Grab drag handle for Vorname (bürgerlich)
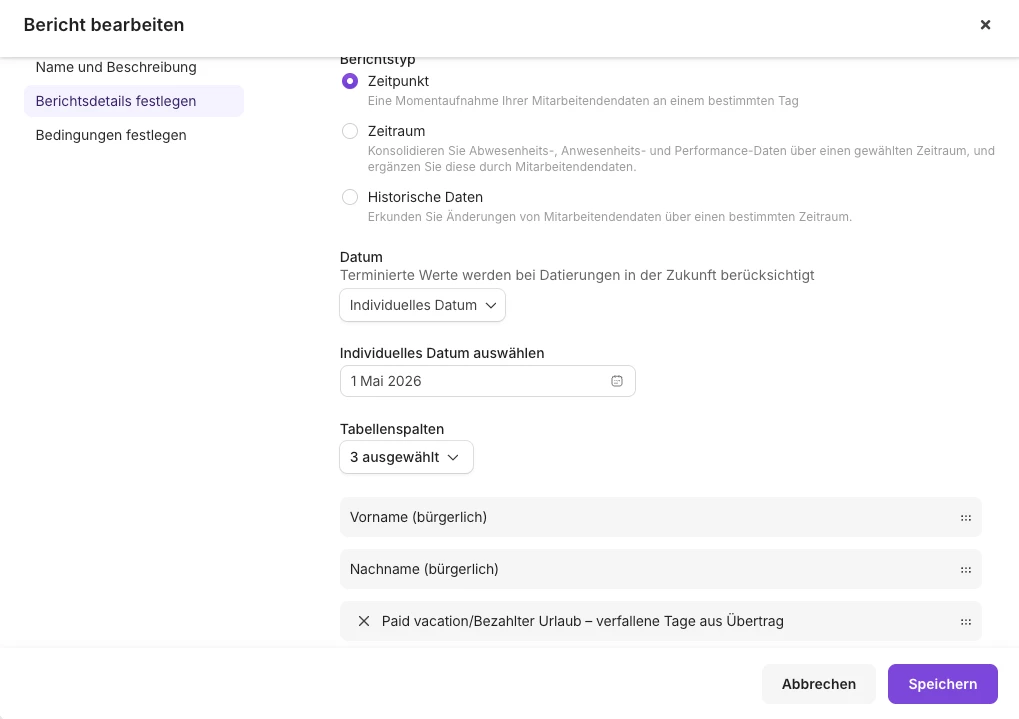The height and width of the screenshot is (719, 1019). [x=965, y=518]
